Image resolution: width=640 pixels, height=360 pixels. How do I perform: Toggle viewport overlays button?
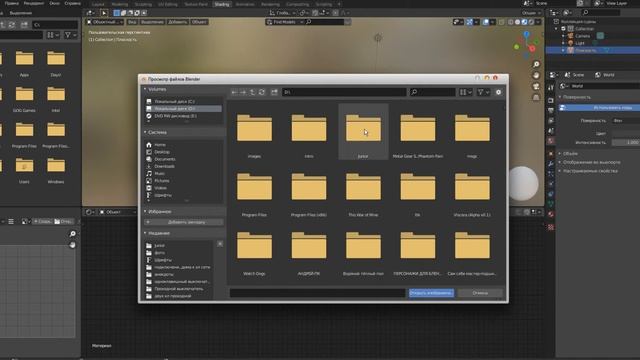tap(485, 22)
